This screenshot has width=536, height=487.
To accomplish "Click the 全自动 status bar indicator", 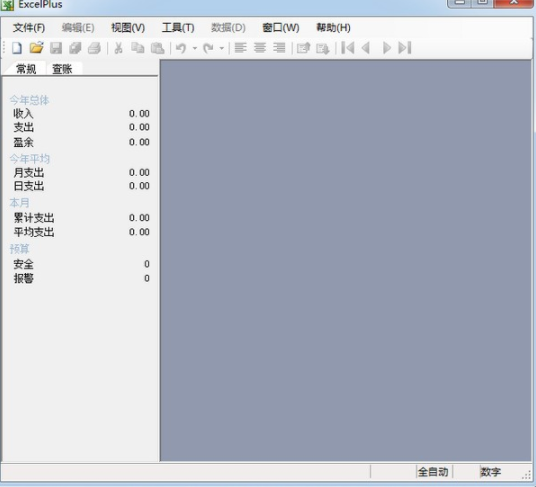I will (x=433, y=472).
